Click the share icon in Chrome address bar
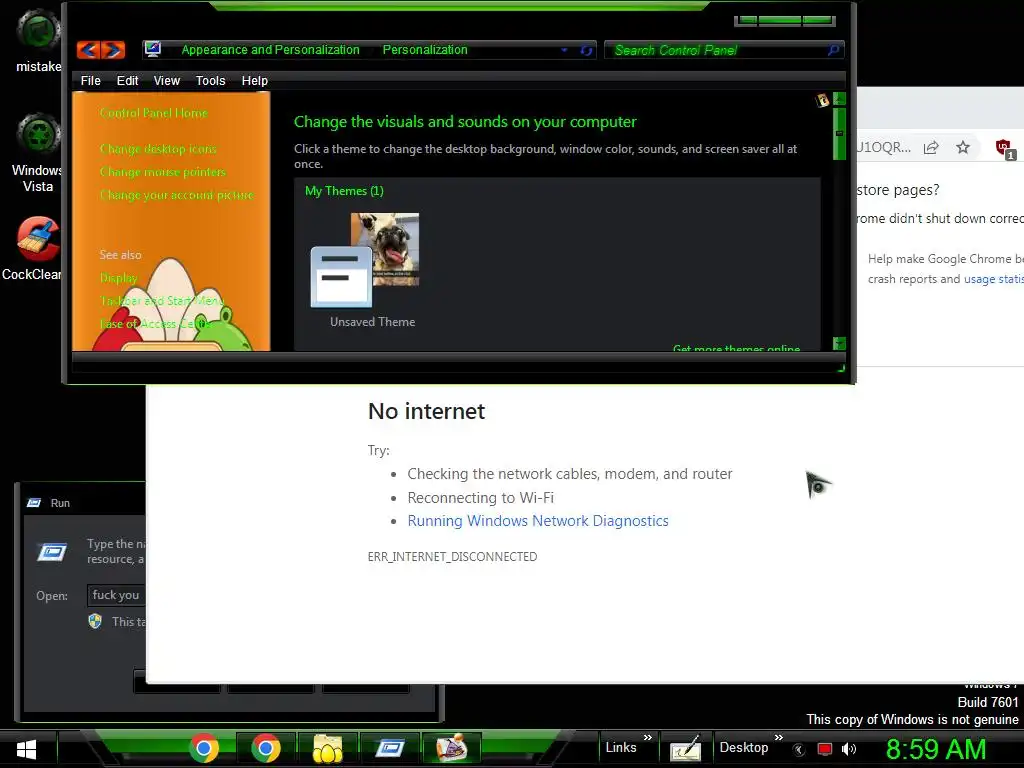 point(931,148)
